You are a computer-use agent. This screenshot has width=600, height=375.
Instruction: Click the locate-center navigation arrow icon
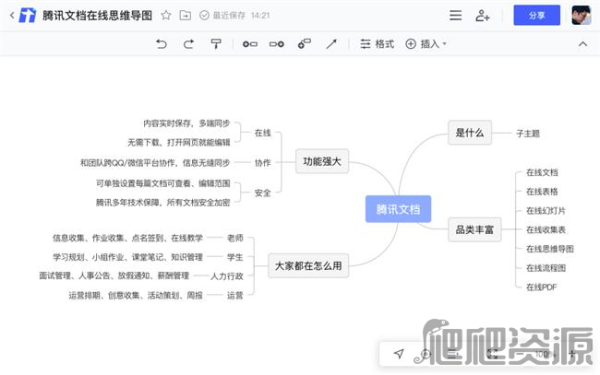click(399, 354)
